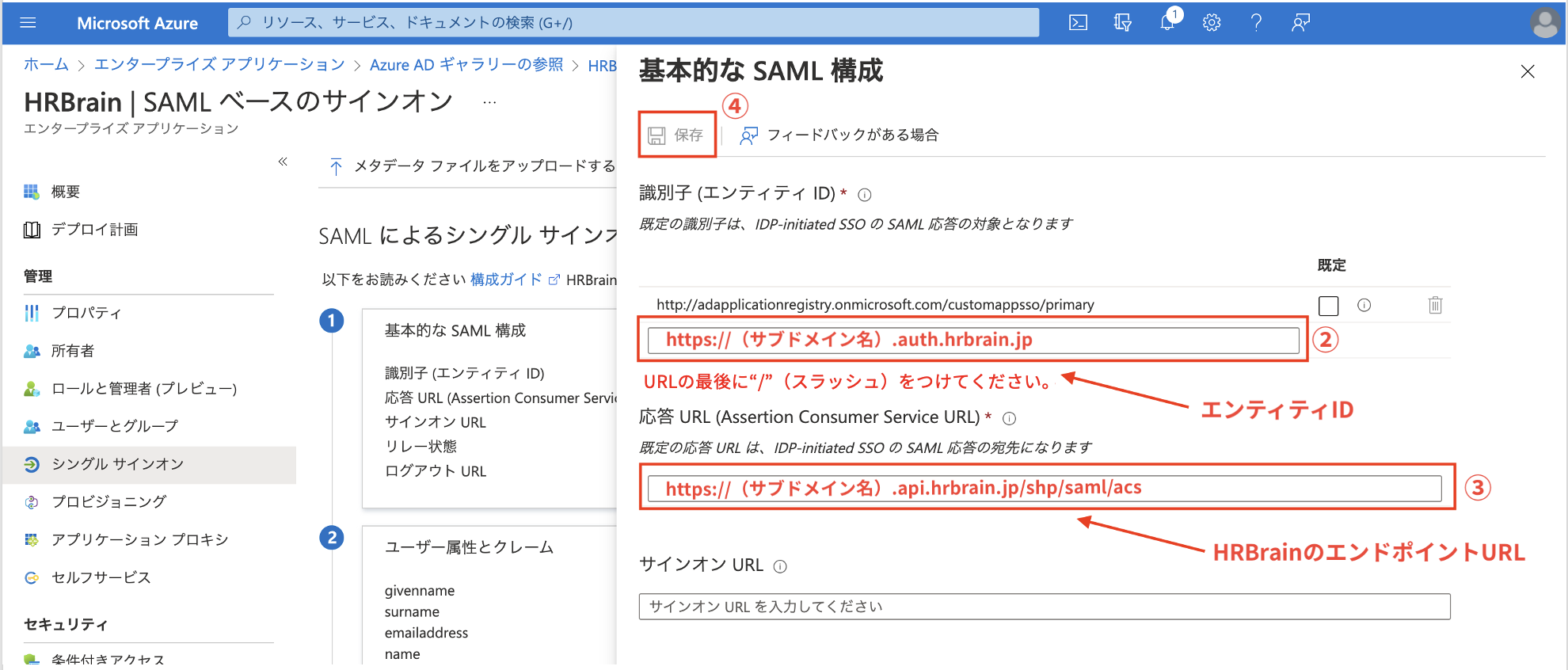Toggle the 既定 checkbox for default identifier
This screenshot has width=1568, height=670.
1329,306
